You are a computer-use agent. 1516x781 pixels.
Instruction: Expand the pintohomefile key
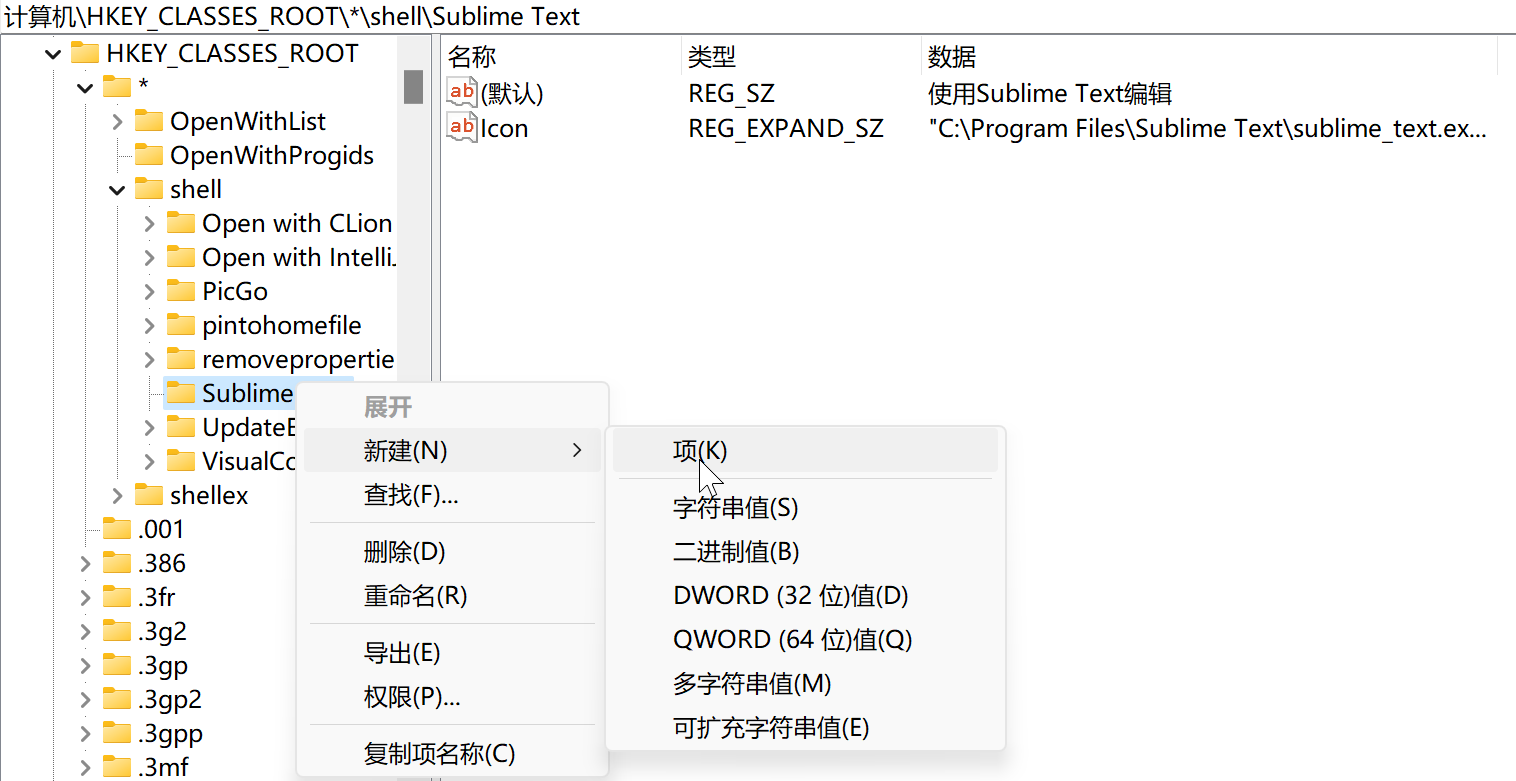150,326
